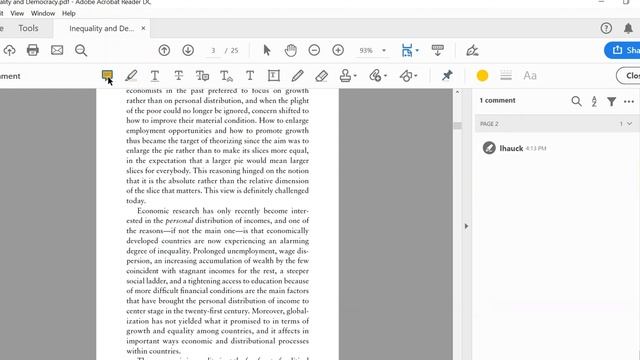640x360 pixels.
Task: Open the line thickness control
Action: (506, 76)
